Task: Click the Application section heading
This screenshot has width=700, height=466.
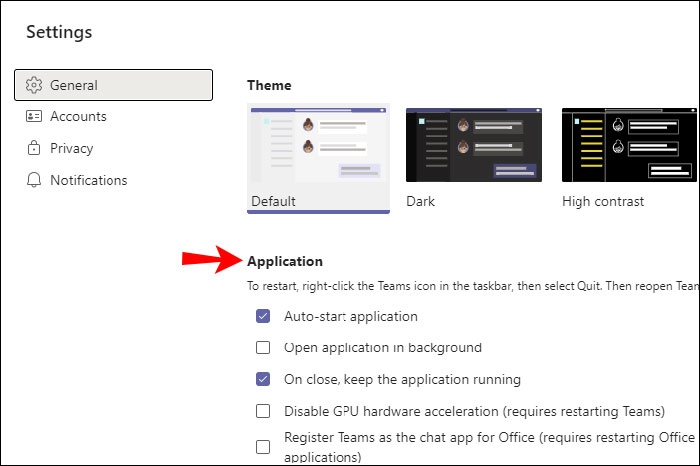Action: click(x=285, y=262)
